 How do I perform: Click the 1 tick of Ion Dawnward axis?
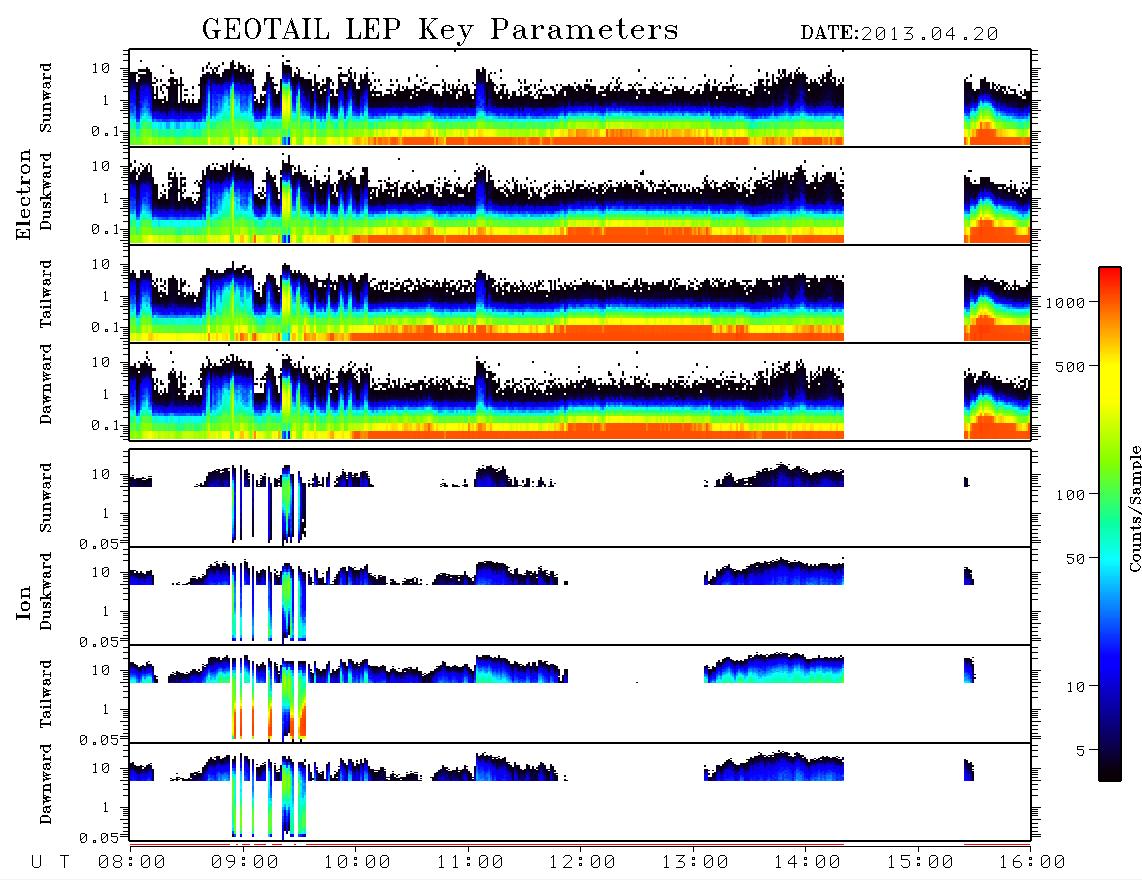(x=106, y=807)
